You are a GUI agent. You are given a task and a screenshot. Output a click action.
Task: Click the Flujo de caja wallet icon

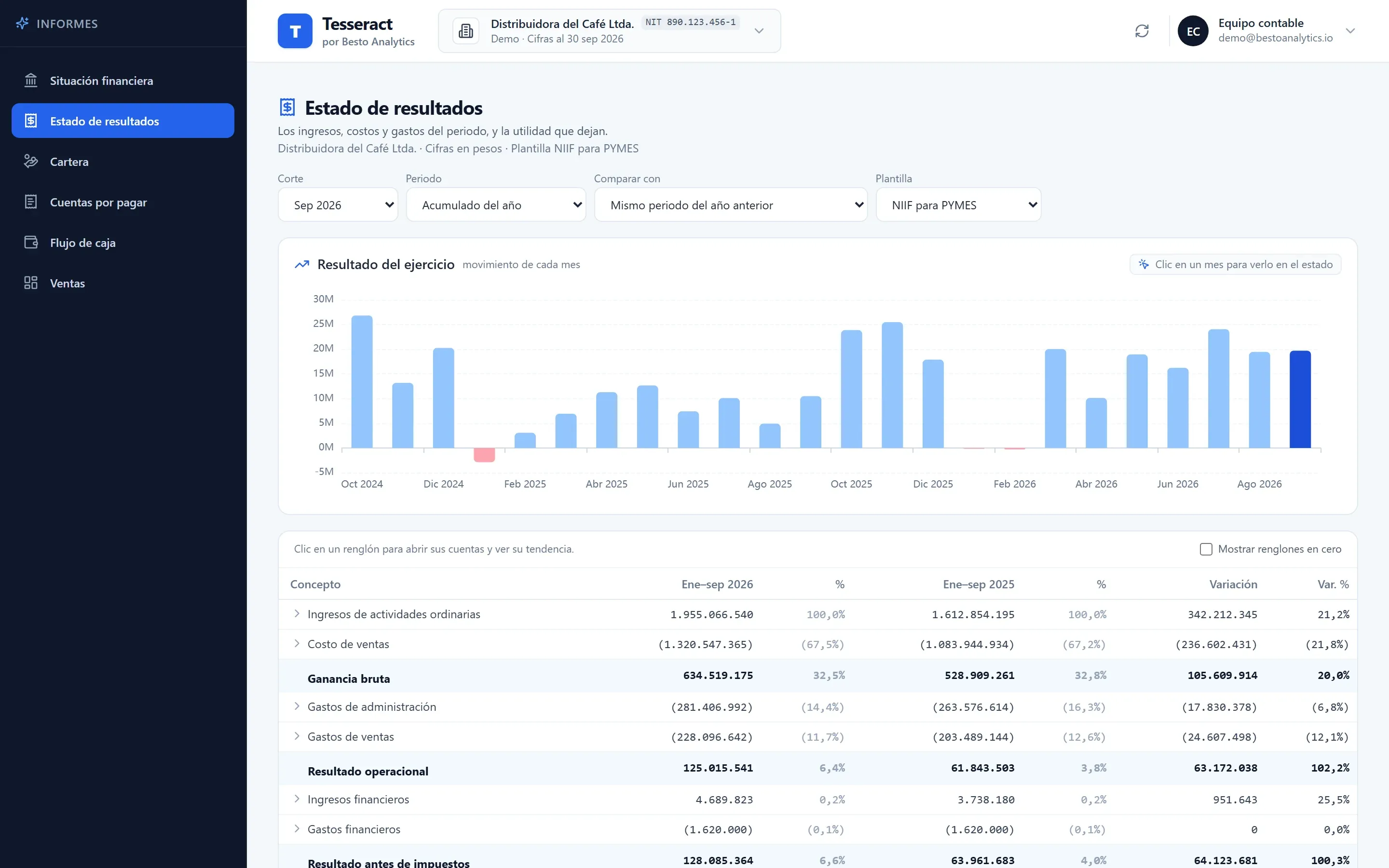pyautogui.click(x=31, y=242)
